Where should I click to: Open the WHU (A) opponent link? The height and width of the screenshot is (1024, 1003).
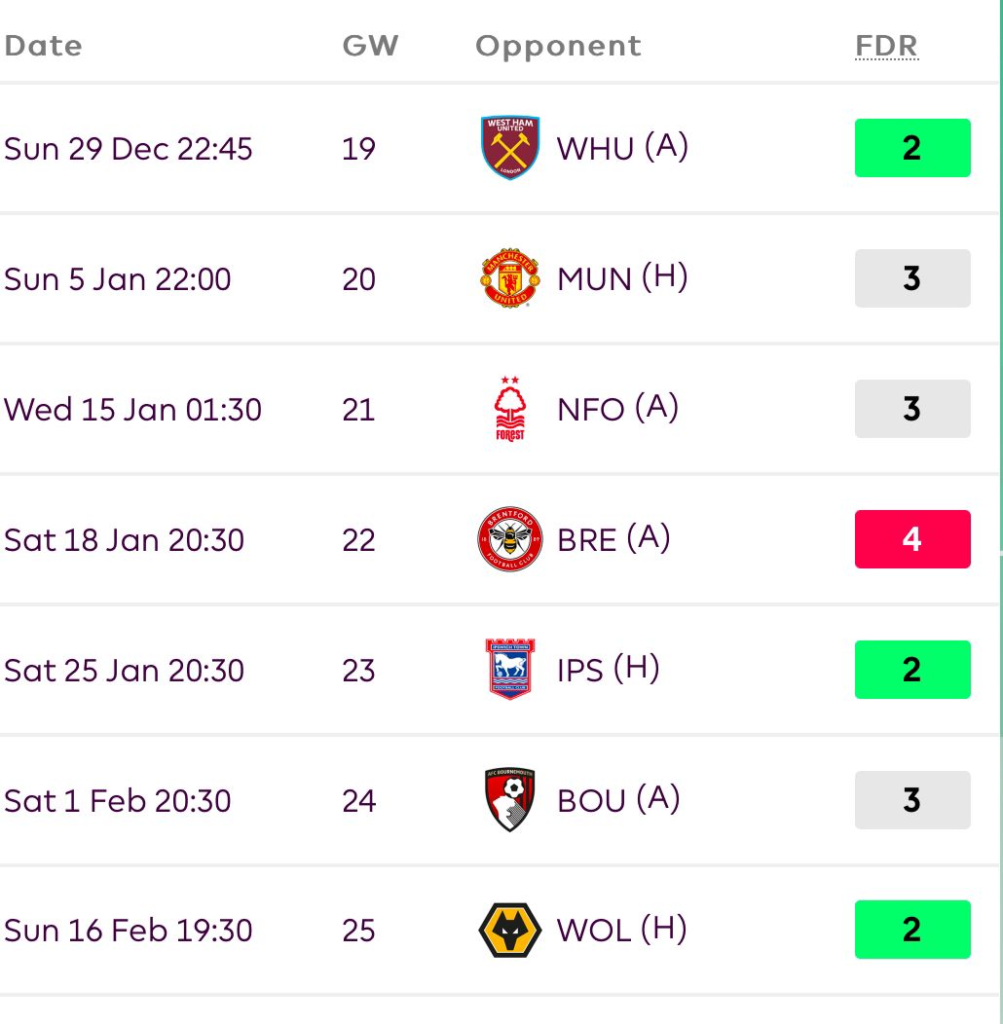pyautogui.click(x=622, y=148)
